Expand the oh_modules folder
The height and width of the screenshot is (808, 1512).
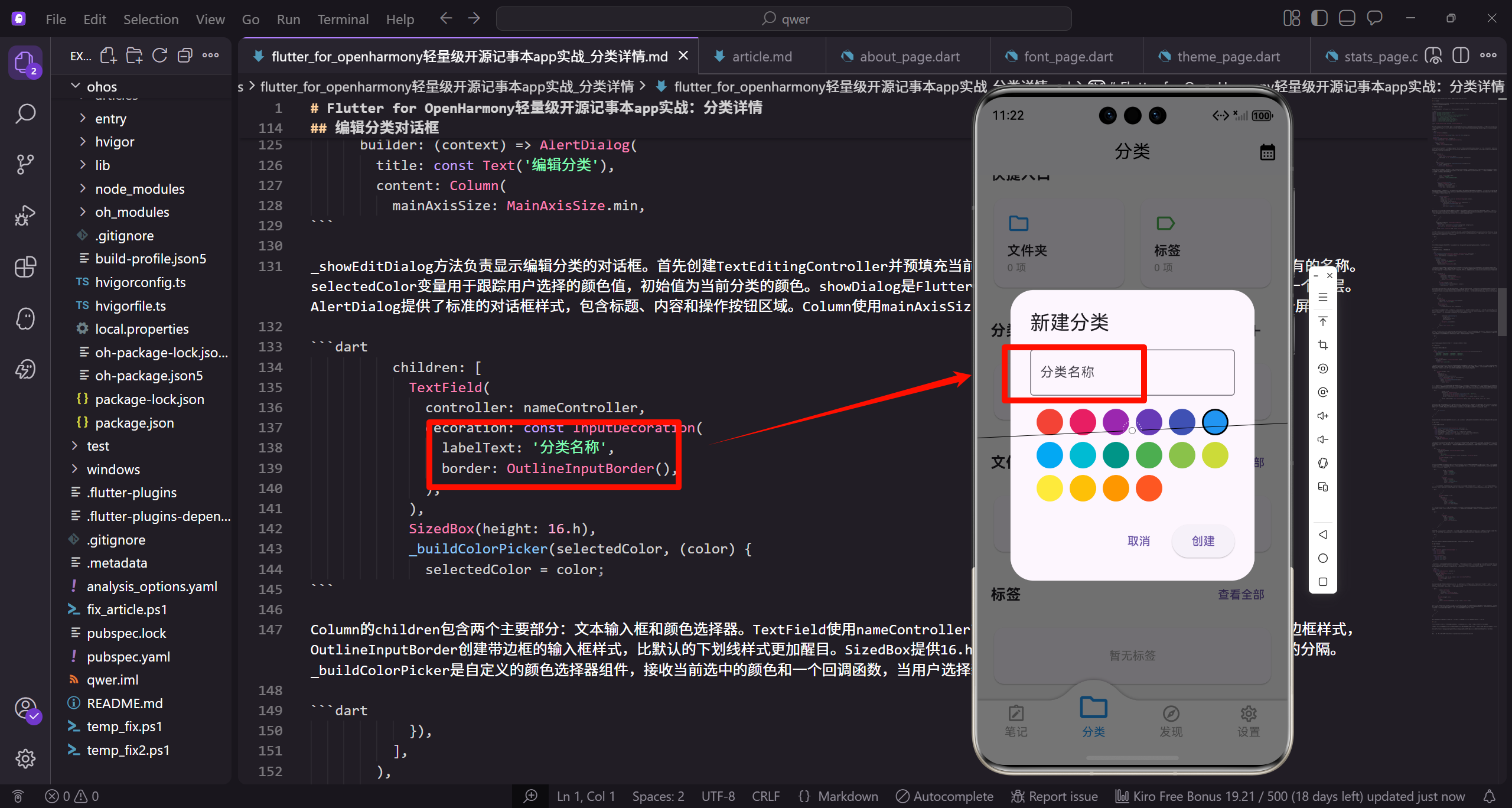(x=132, y=212)
